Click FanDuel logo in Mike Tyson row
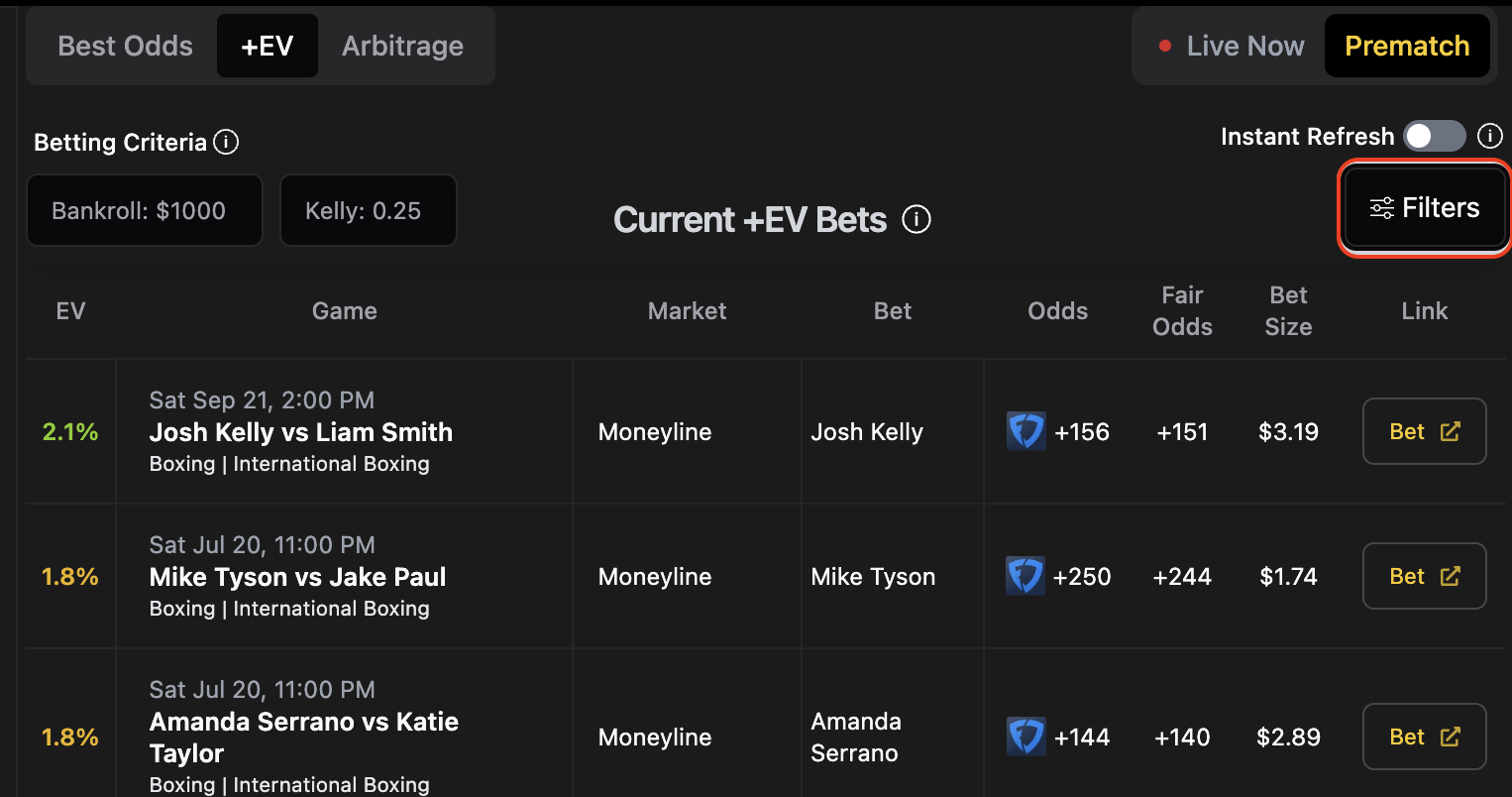Viewport: 1512px width, 797px height. point(1026,576)
